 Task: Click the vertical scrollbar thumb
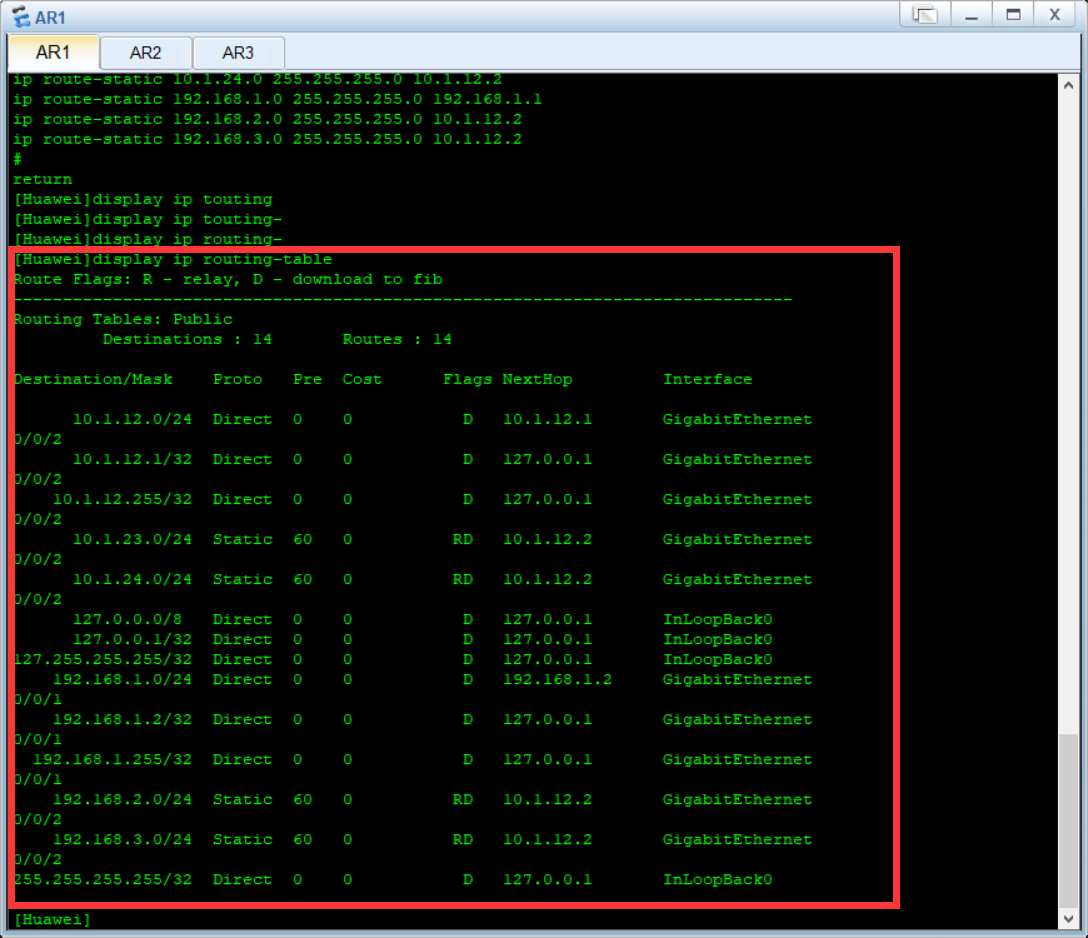(1069, 820)
